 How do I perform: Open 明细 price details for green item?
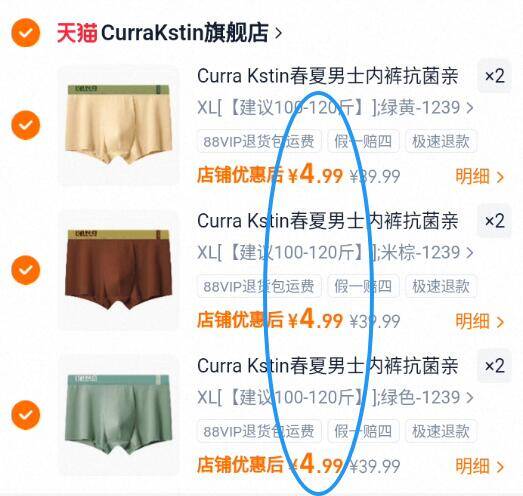click(x=479, y=466)
